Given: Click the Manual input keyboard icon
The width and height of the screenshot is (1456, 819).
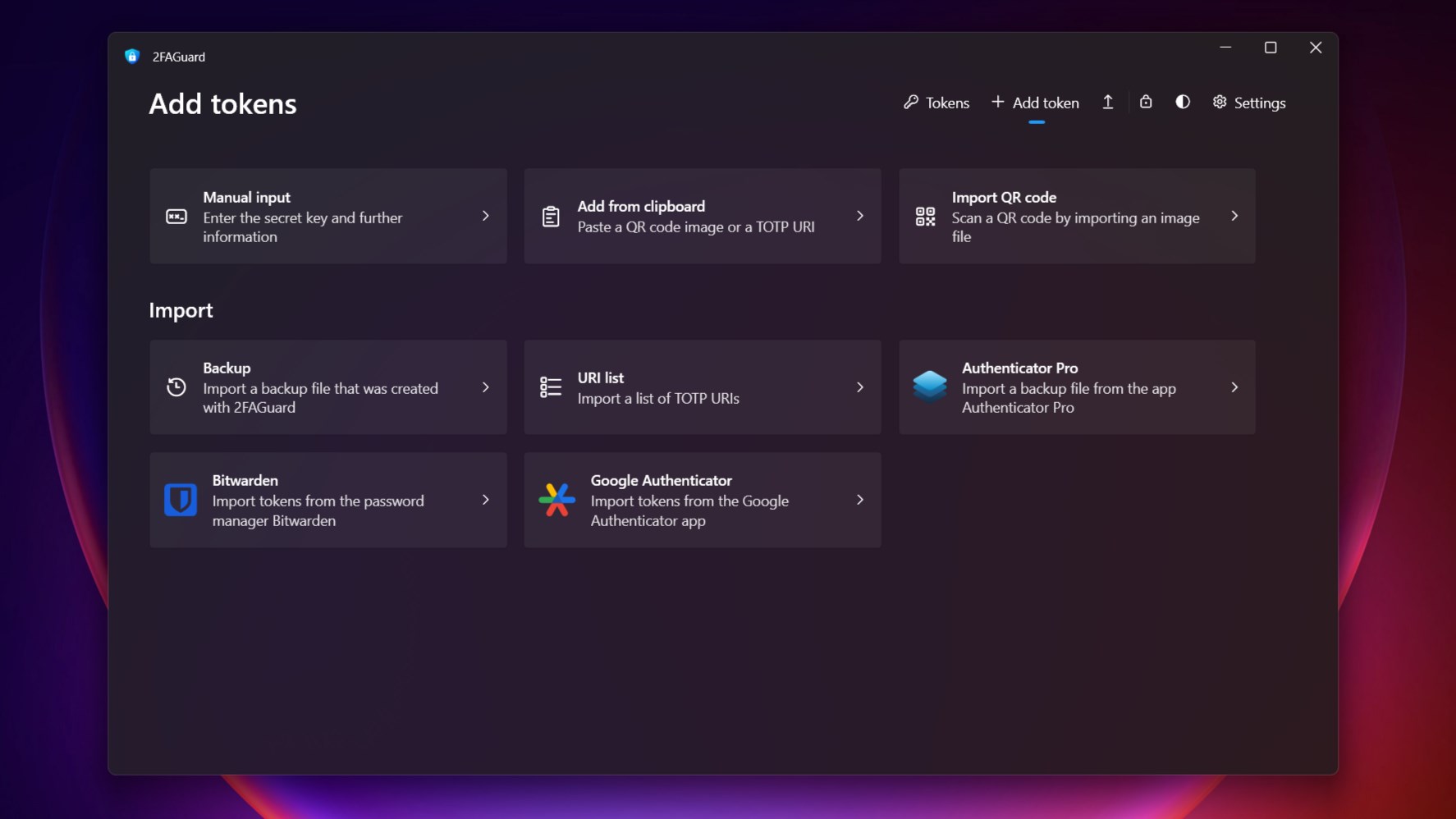Looking at the screenshot, I should 176,216.
